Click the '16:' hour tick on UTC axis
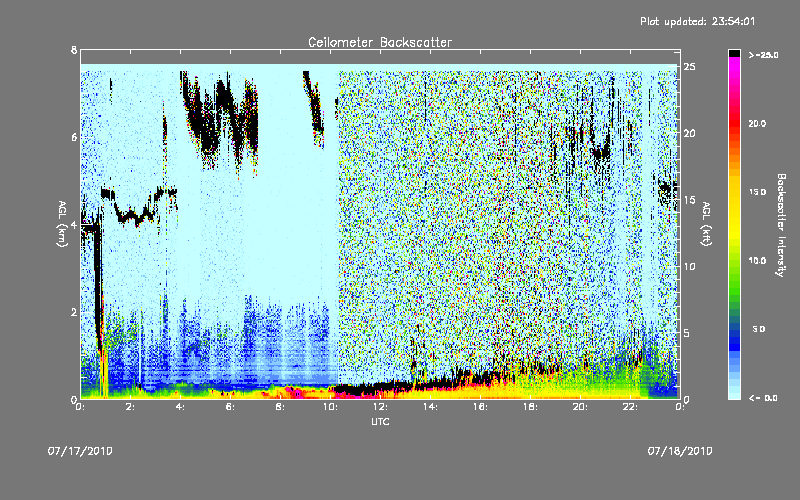Screen dimensions: 800x500 (480, 407)
